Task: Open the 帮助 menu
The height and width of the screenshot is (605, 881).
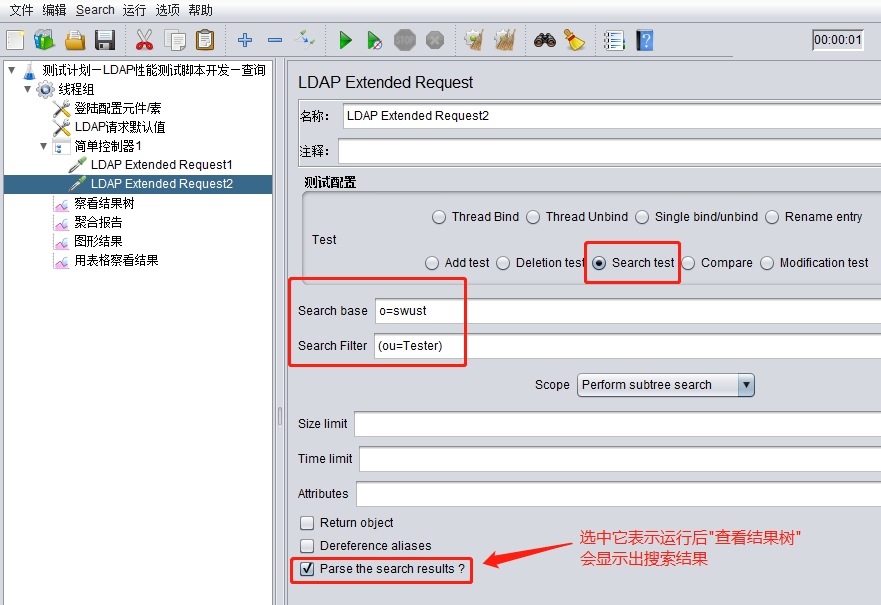Action: pyautogui.click(x=201, y=10)
